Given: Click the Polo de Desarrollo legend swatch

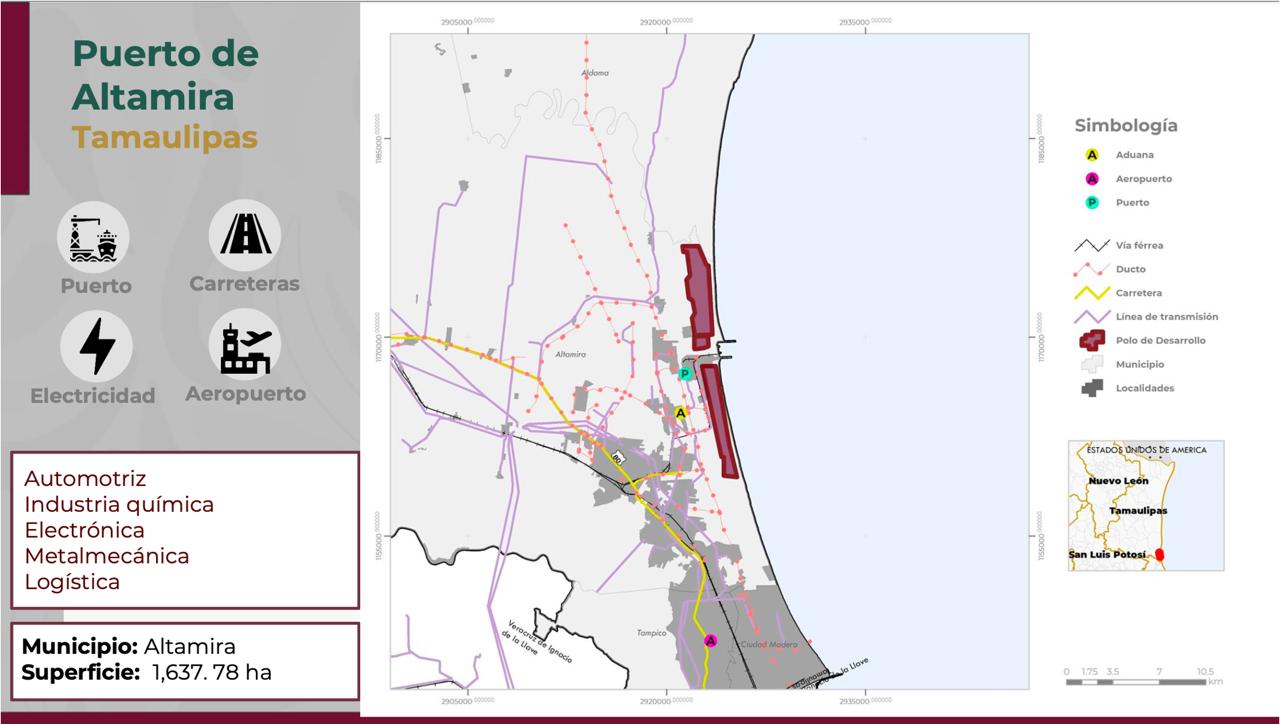Looking at the screenshot, I should coord(1092,340).
